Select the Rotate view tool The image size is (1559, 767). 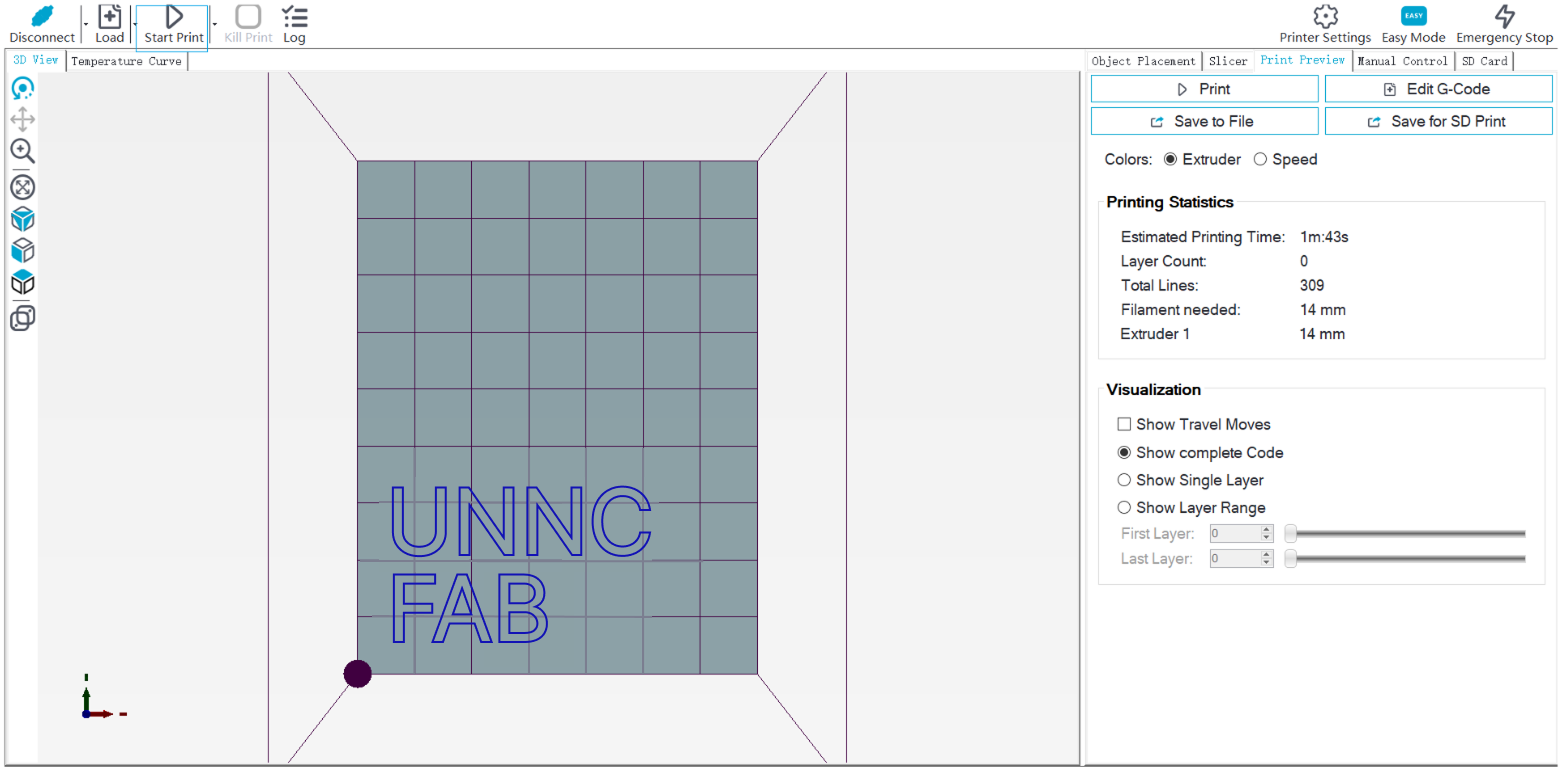[x=22, y=88]
